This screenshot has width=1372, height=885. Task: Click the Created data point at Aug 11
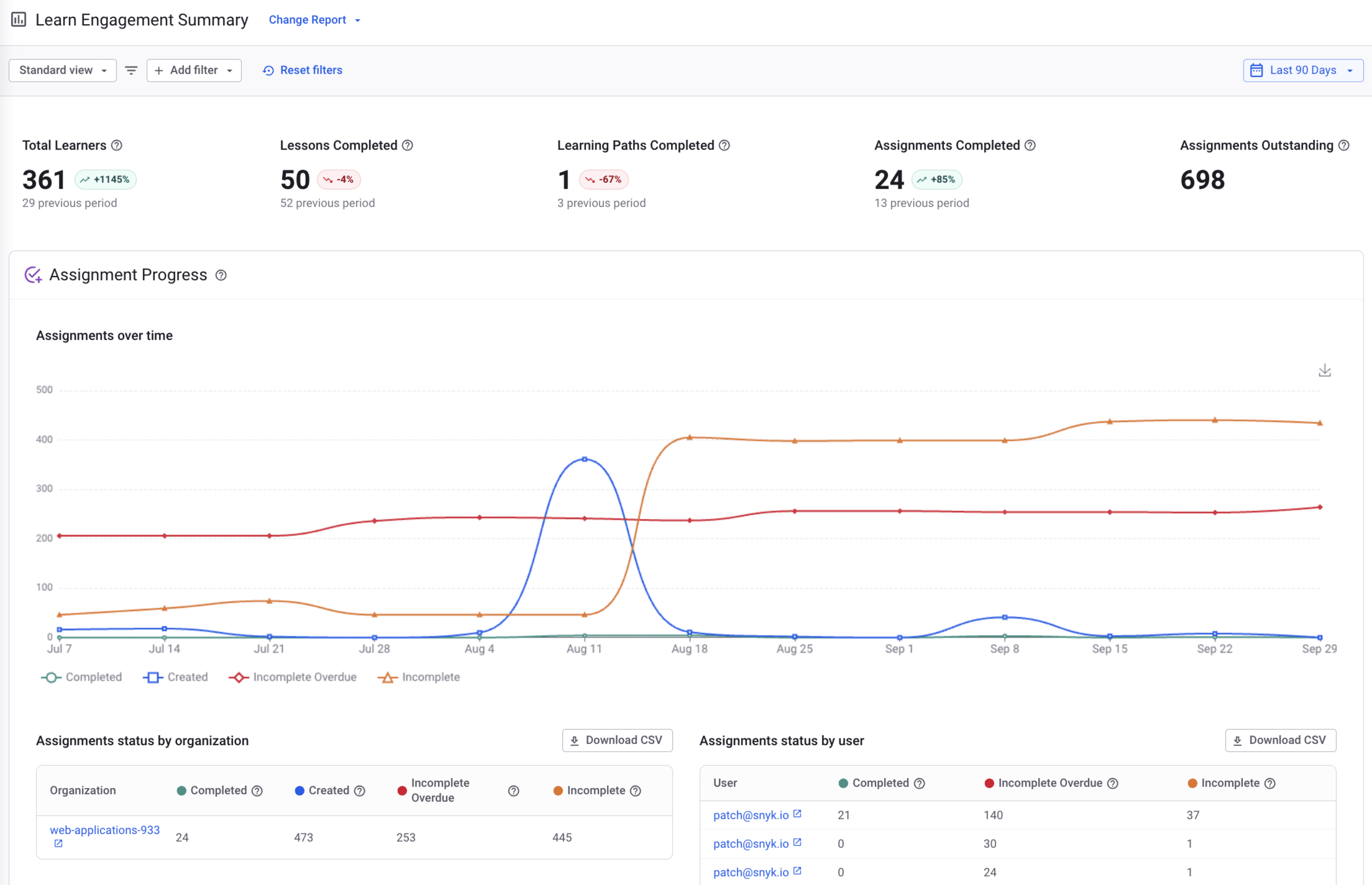tap(584, 459)
